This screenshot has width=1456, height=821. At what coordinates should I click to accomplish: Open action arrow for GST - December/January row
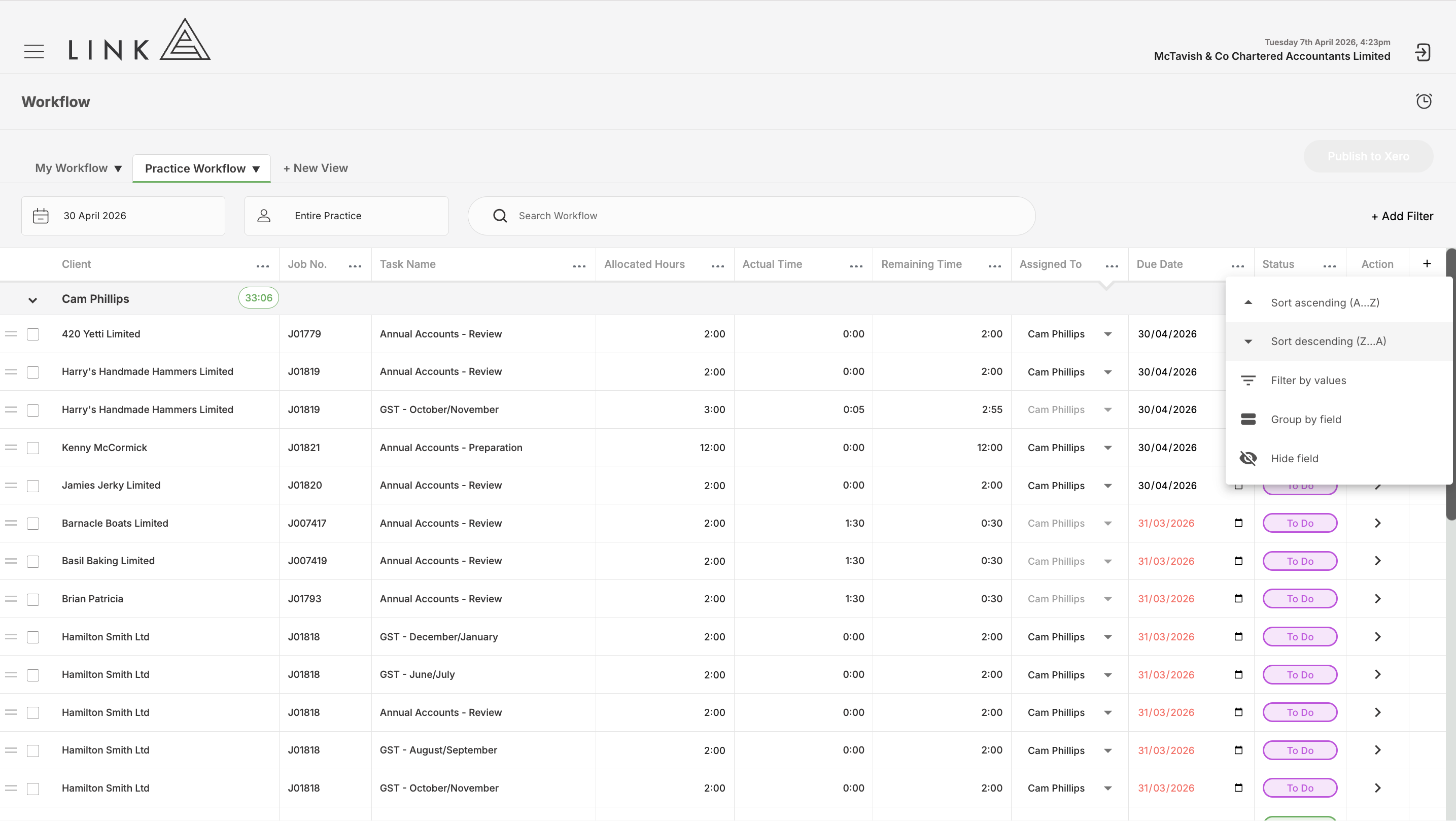coord(1378,637)
